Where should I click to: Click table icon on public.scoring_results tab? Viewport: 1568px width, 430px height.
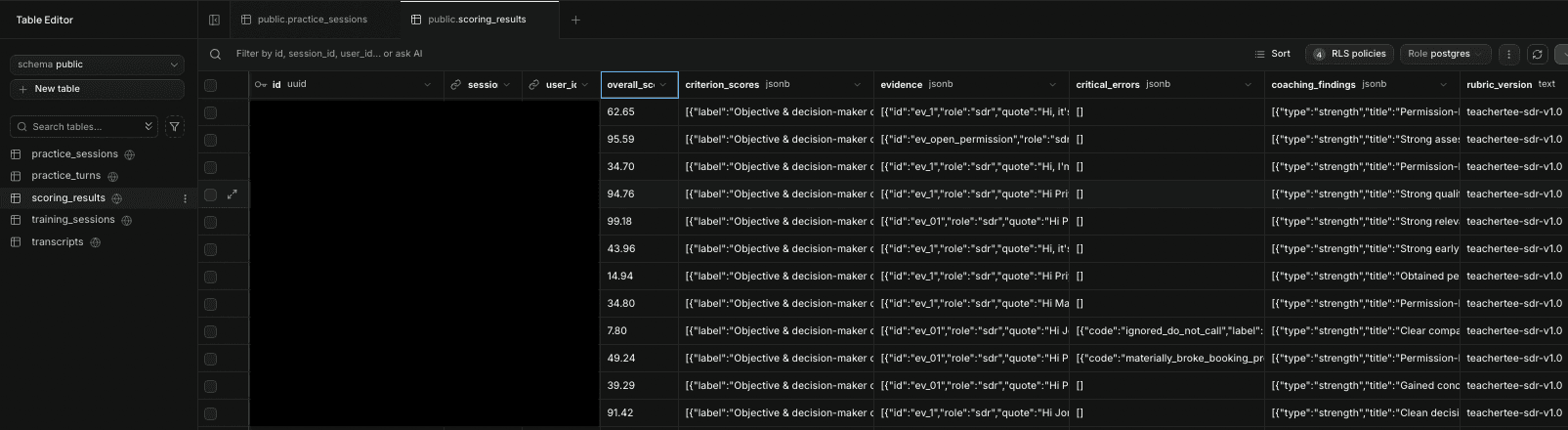(416, 20)
